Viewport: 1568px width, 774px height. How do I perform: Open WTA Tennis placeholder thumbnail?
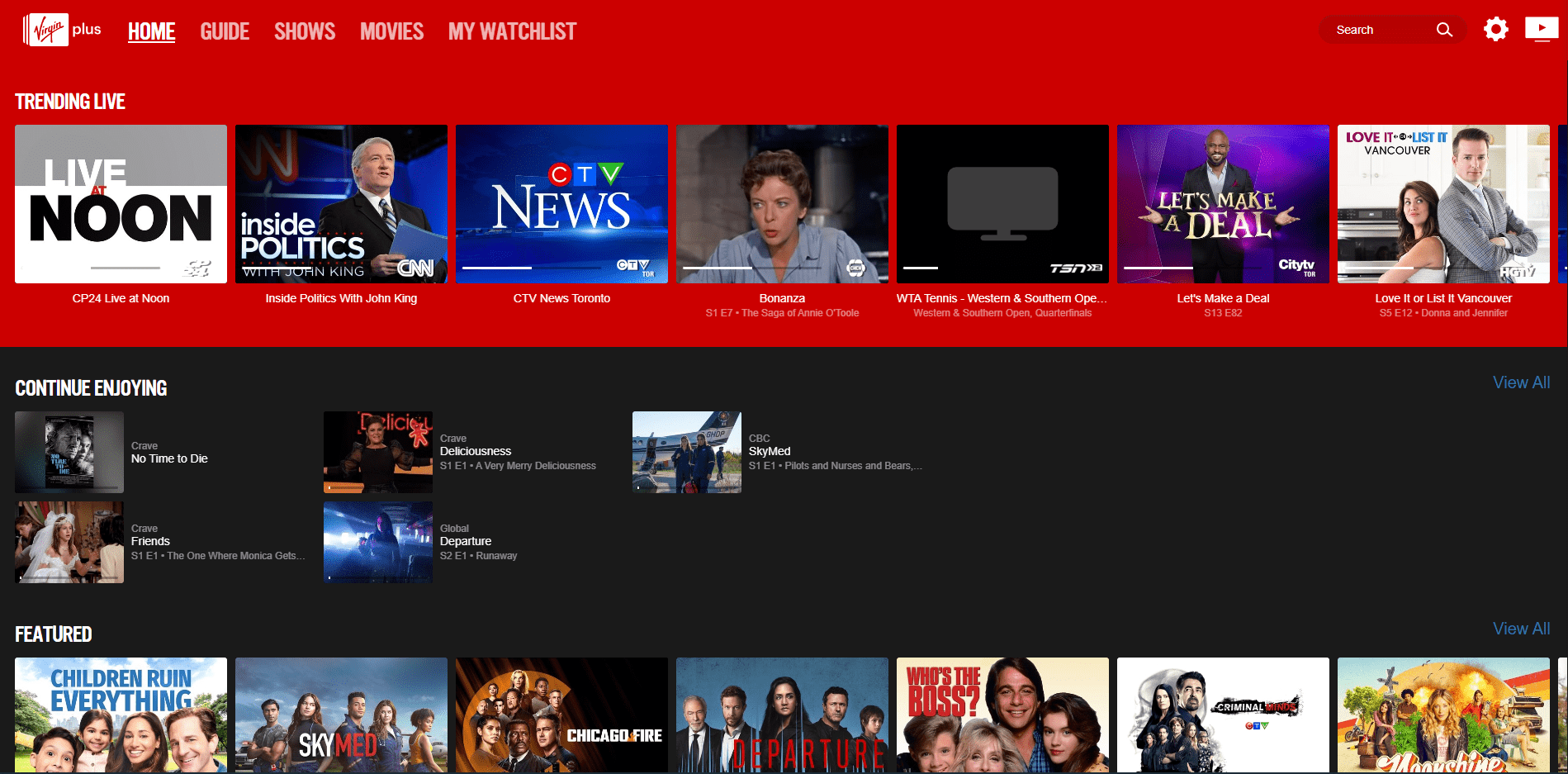(1002, 204)
